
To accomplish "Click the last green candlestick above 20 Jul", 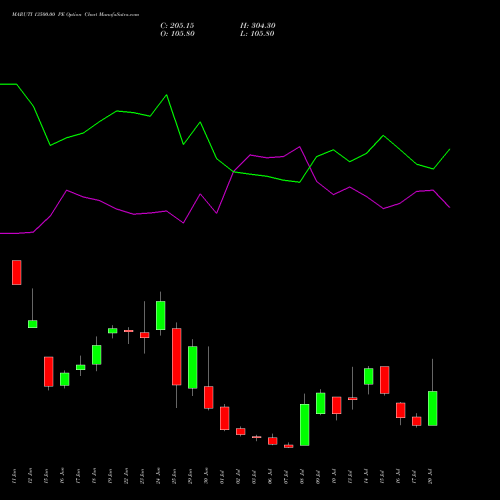I will [433, 408].
